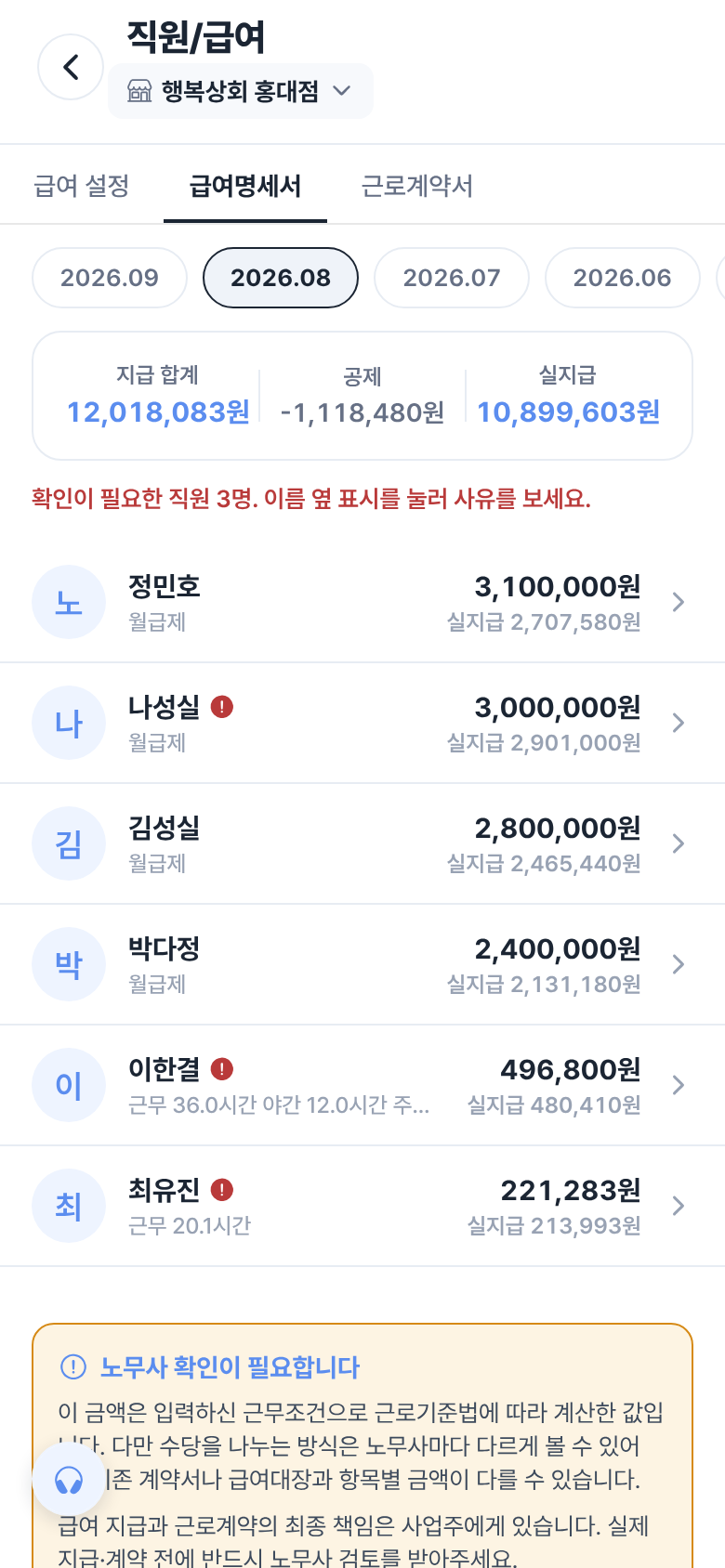Tap the info icon in 노무사 확인 notice

(x=72, y=1366)
